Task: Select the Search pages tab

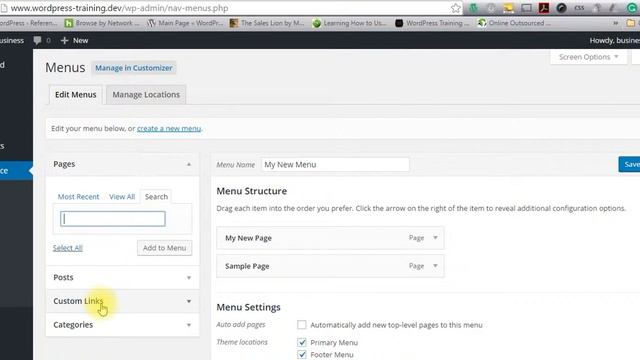Action: click(x=156, y=197)
